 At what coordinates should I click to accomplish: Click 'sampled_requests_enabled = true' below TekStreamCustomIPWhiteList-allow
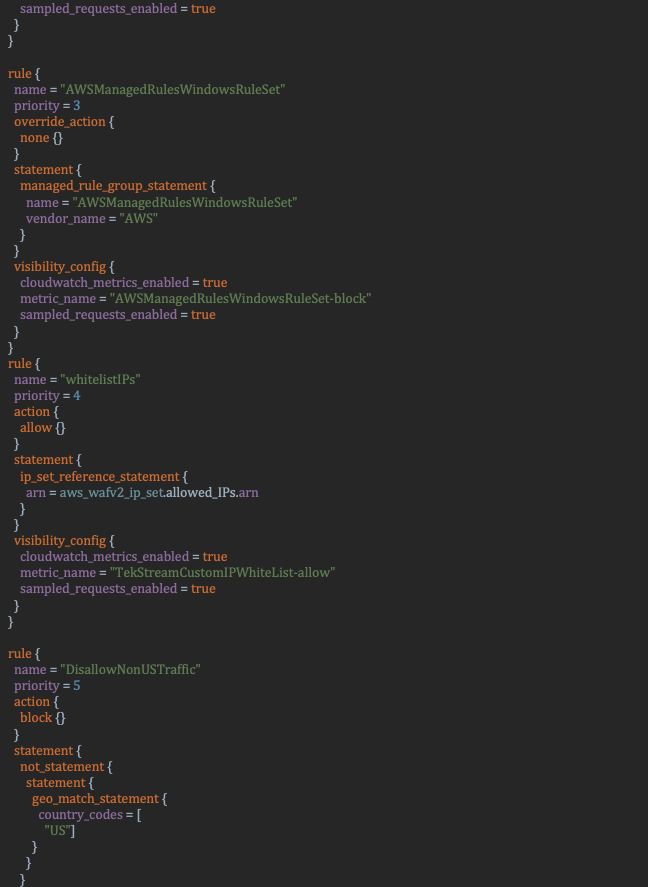click(x=118, y=589)
